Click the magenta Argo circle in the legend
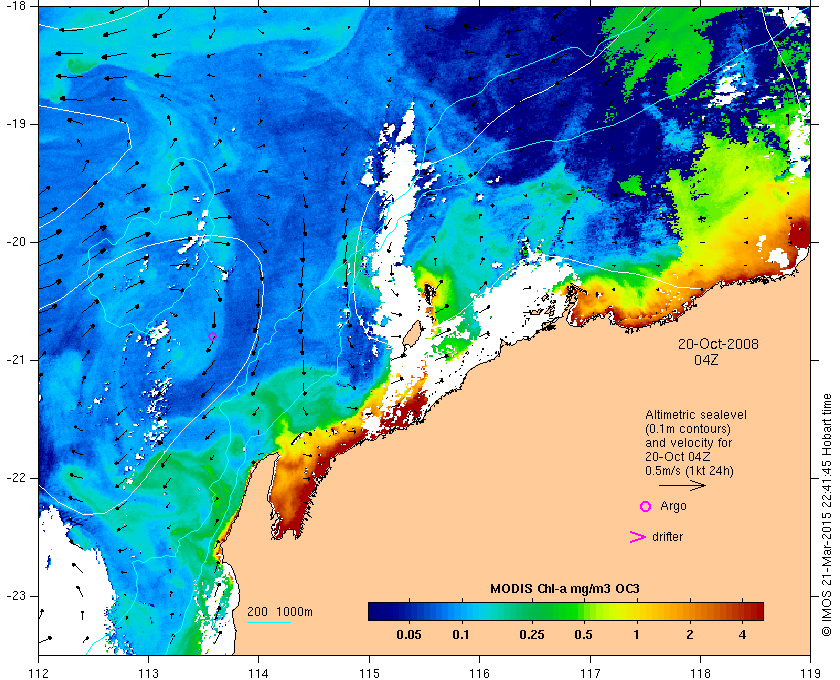 [646, 506]
